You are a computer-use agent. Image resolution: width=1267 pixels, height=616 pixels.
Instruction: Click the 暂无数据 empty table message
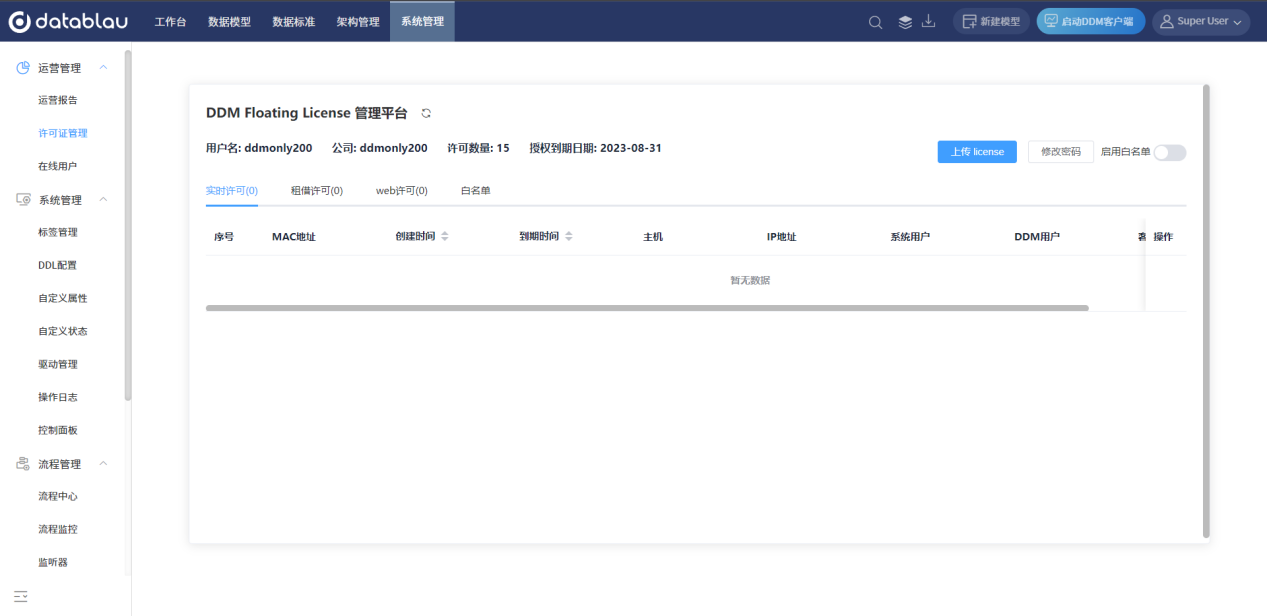750,281
